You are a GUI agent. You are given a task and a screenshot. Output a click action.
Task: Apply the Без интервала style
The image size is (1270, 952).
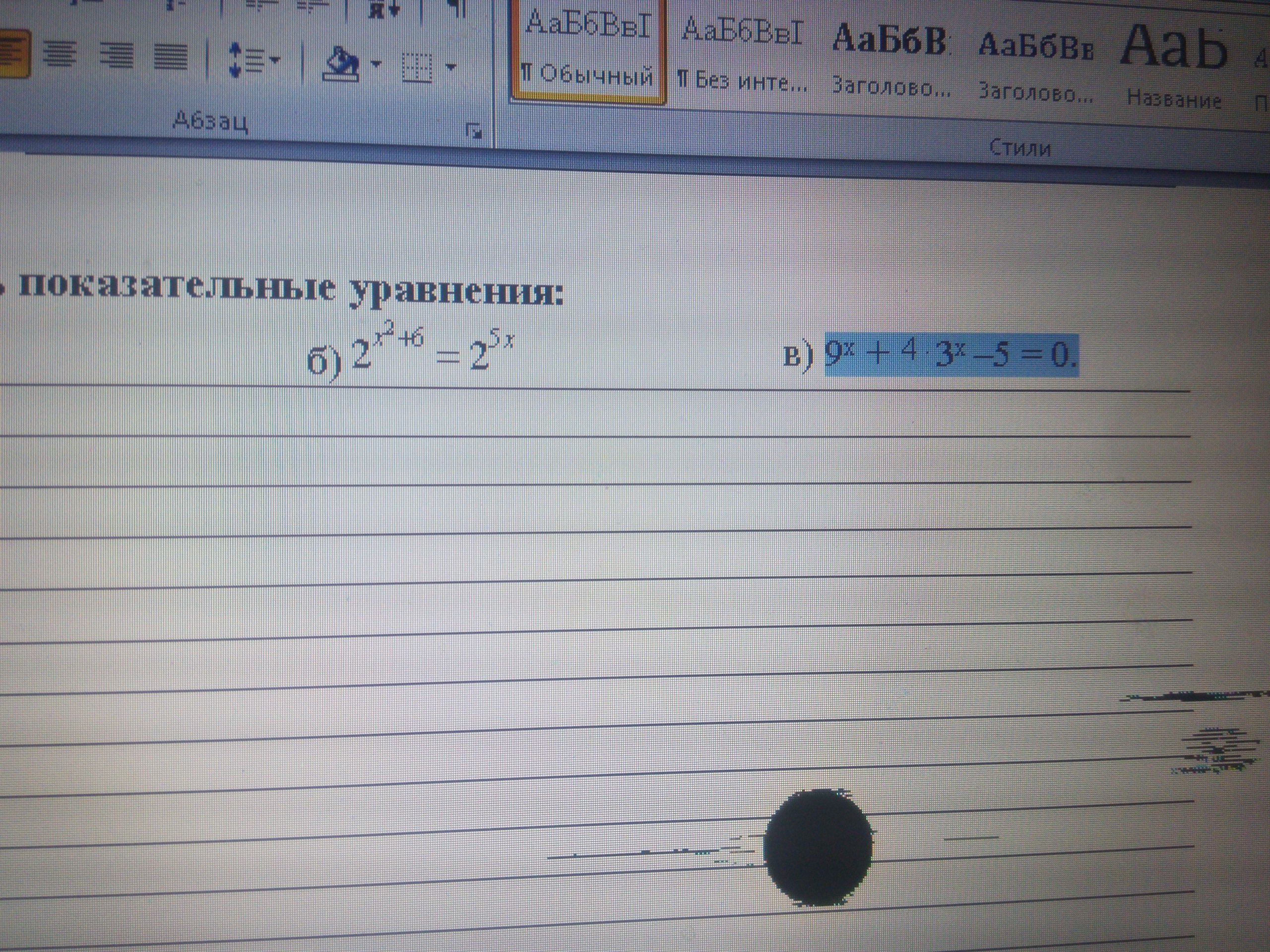tap(742, 55)
